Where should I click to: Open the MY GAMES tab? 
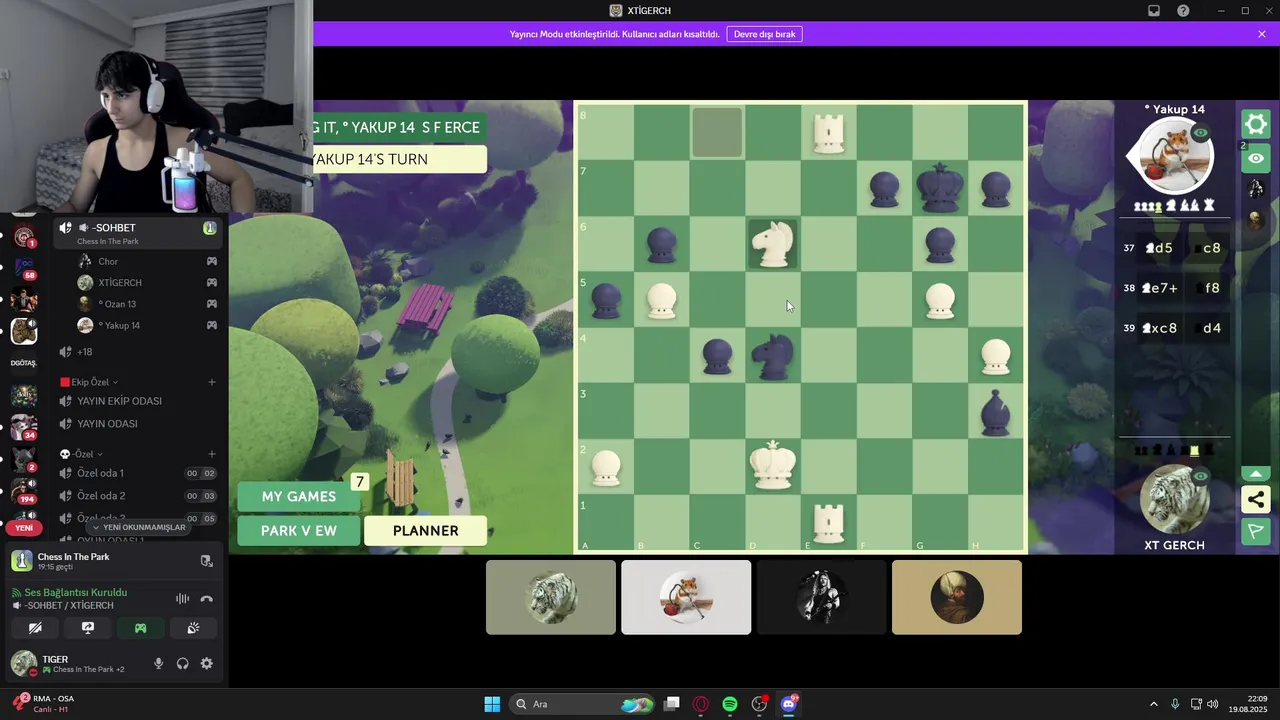click(298, 497)
